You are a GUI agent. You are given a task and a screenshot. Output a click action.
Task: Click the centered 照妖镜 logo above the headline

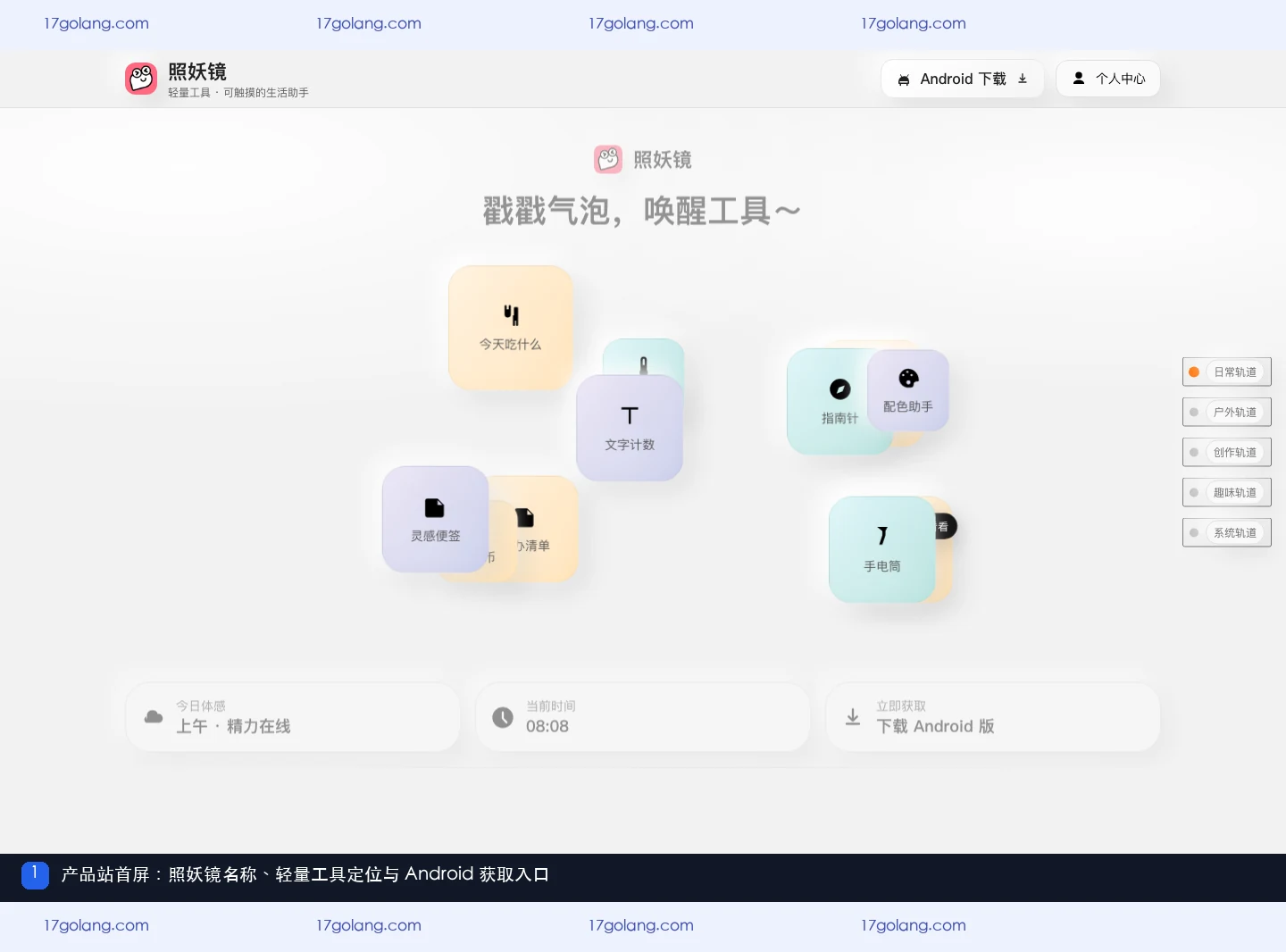608,159
